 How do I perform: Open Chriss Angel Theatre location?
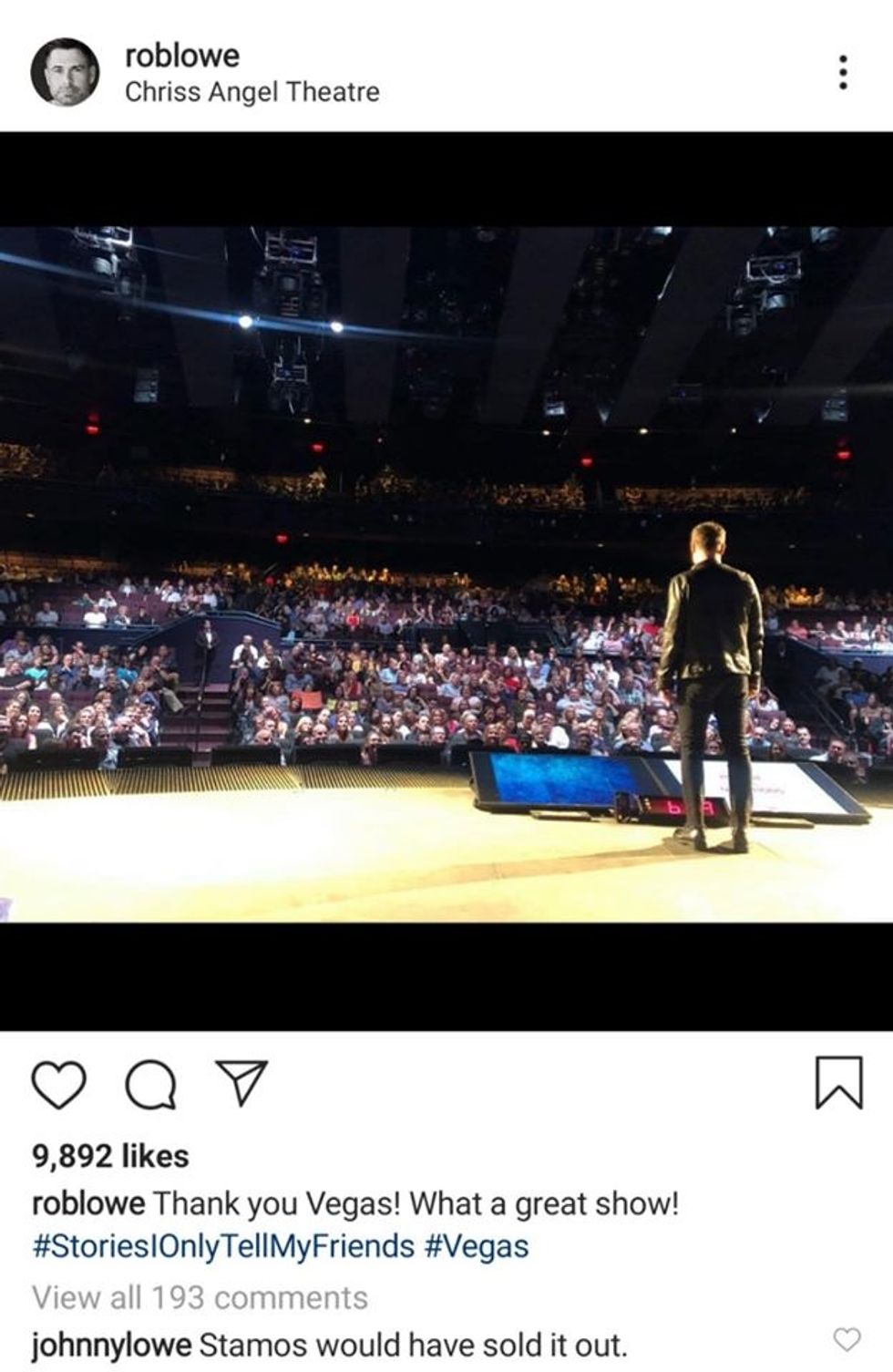coord(251,92)
